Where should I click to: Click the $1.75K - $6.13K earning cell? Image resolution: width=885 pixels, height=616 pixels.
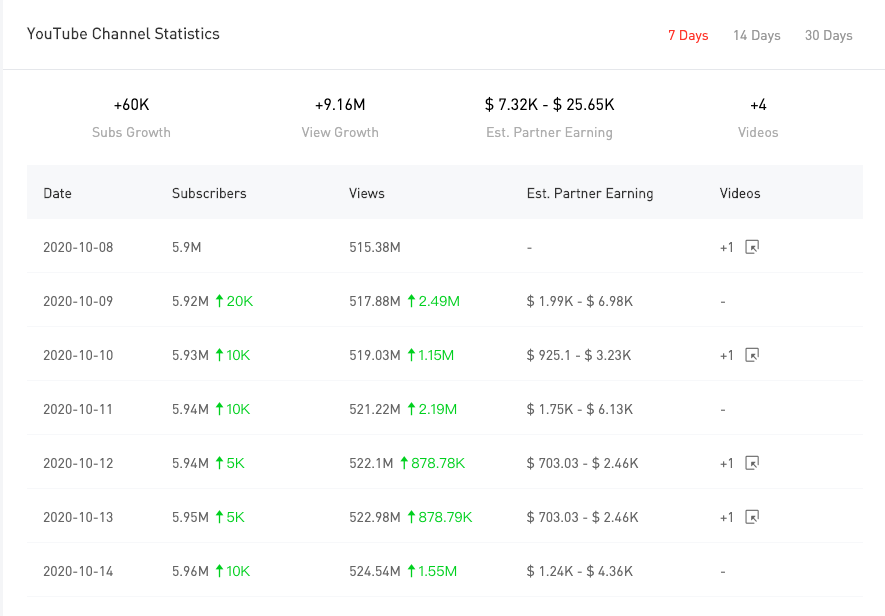click(x=580, y=409)
